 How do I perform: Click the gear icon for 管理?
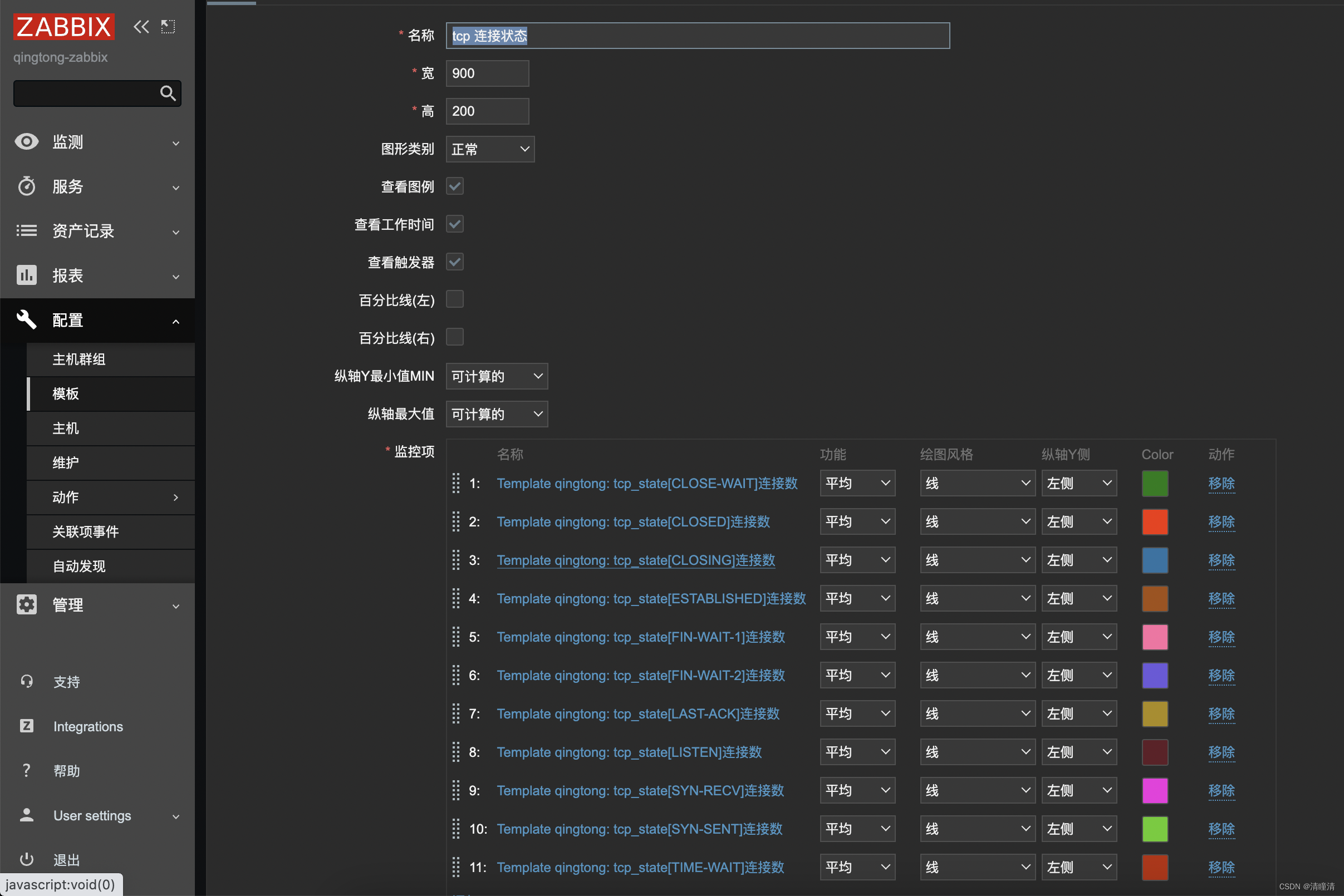26,604
